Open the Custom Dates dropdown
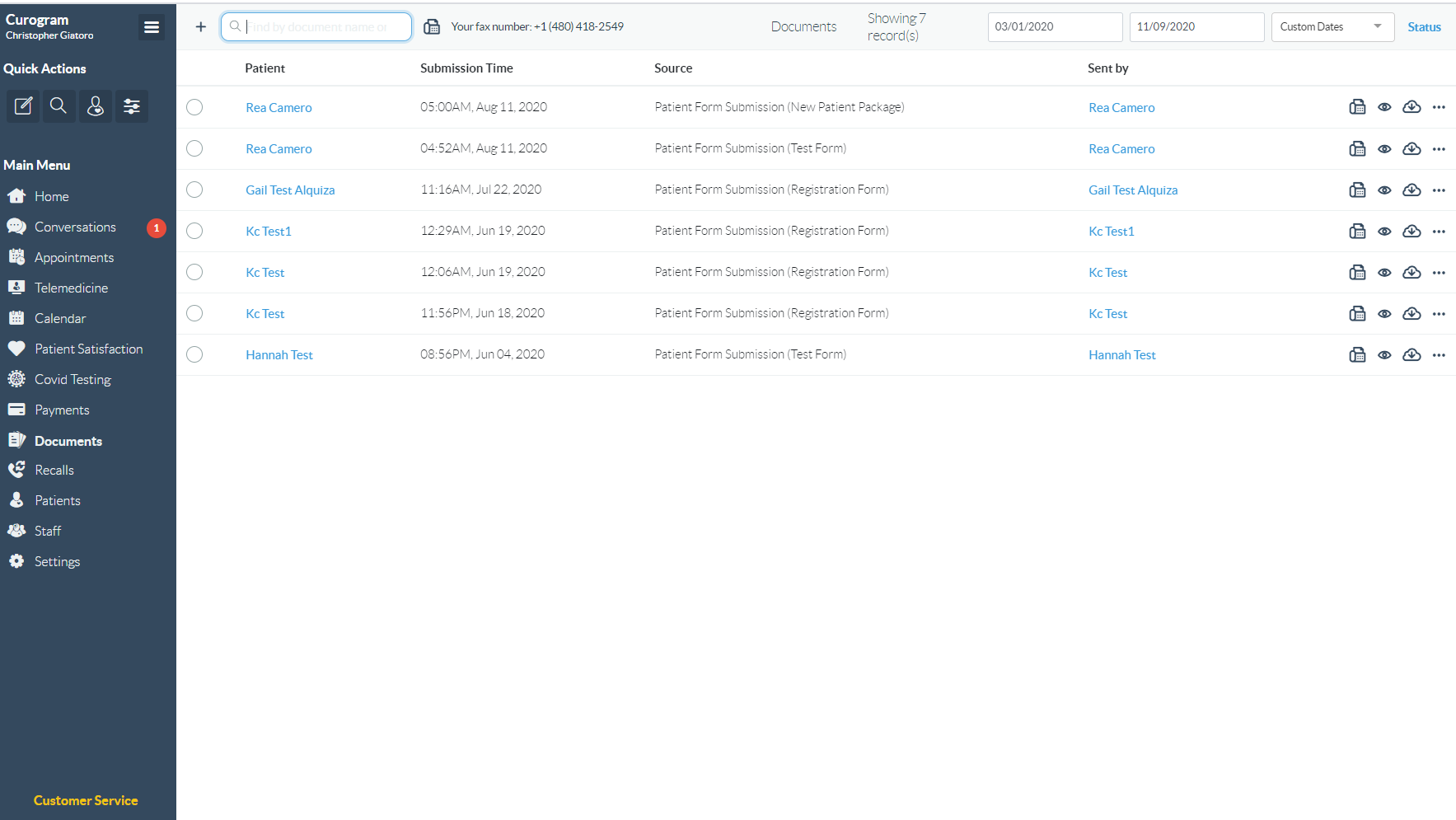Viewport: 1456px width, 820px height. tap(1332, 27)
